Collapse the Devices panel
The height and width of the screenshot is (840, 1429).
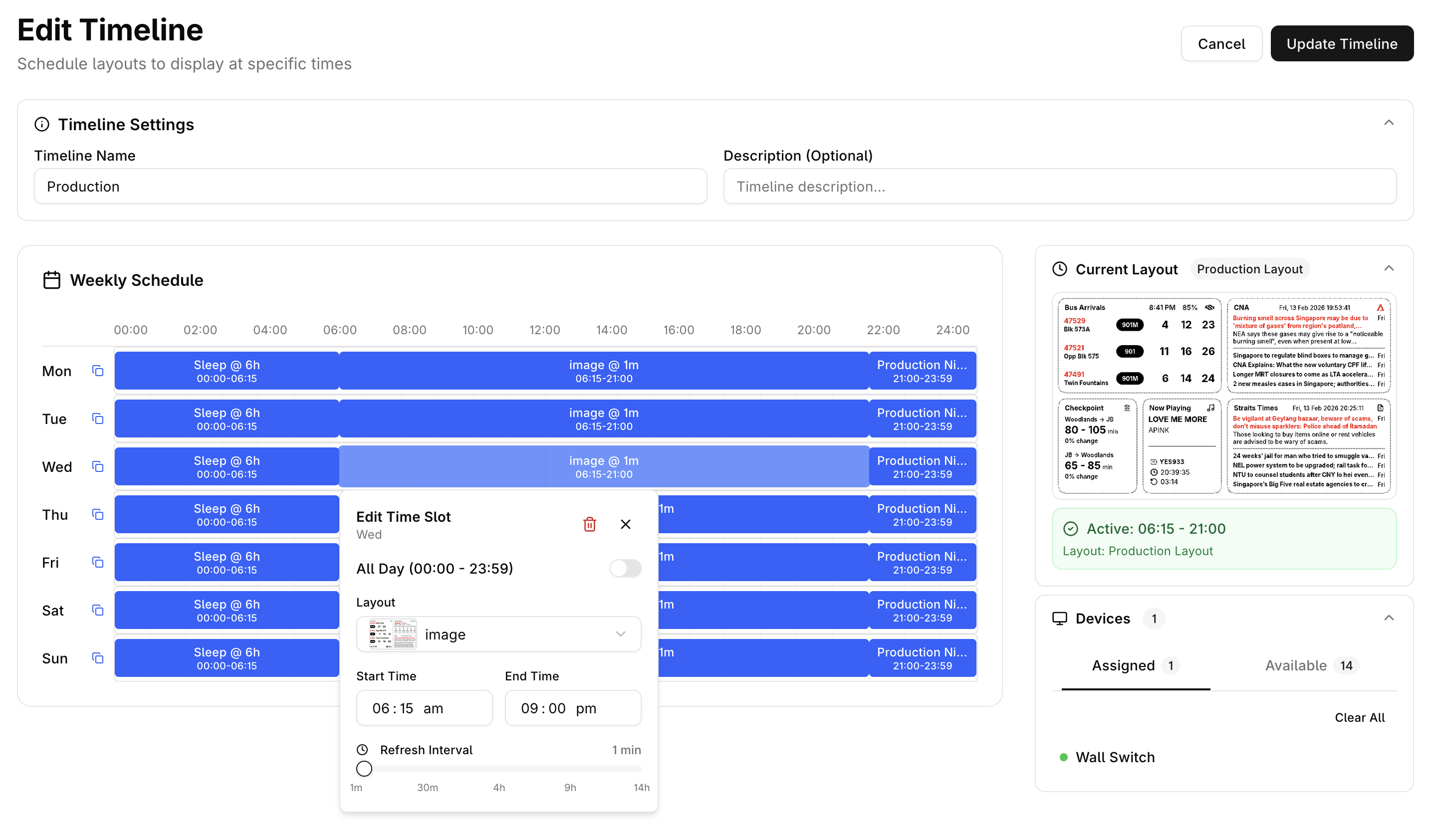(x=1388, y=618)
